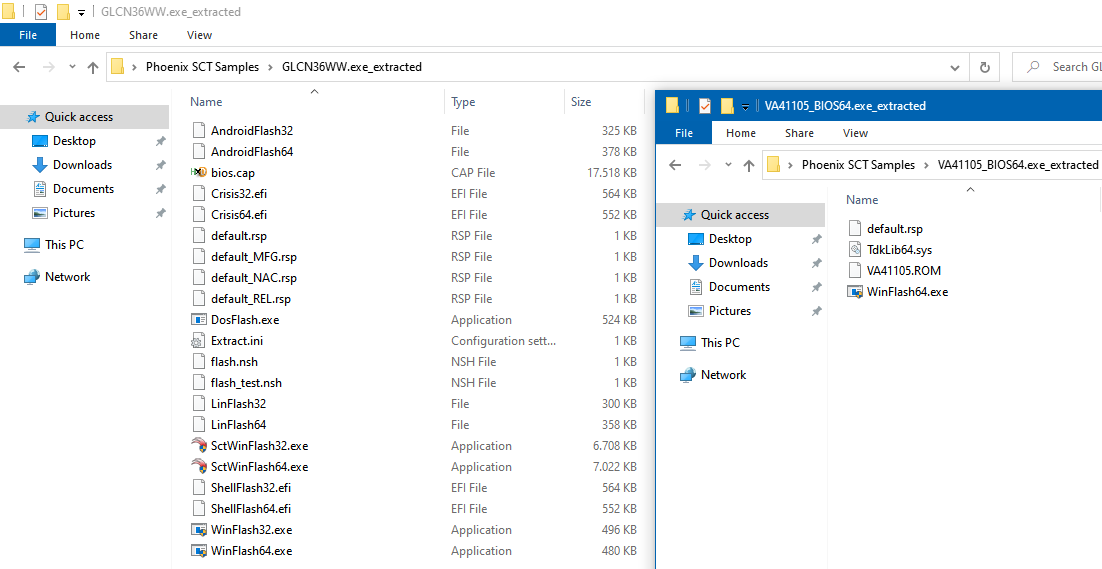Click the Documents icon in GLCN36WW sidebar
The height and width of the screenshot is (569, 1102).
(40, 189)
